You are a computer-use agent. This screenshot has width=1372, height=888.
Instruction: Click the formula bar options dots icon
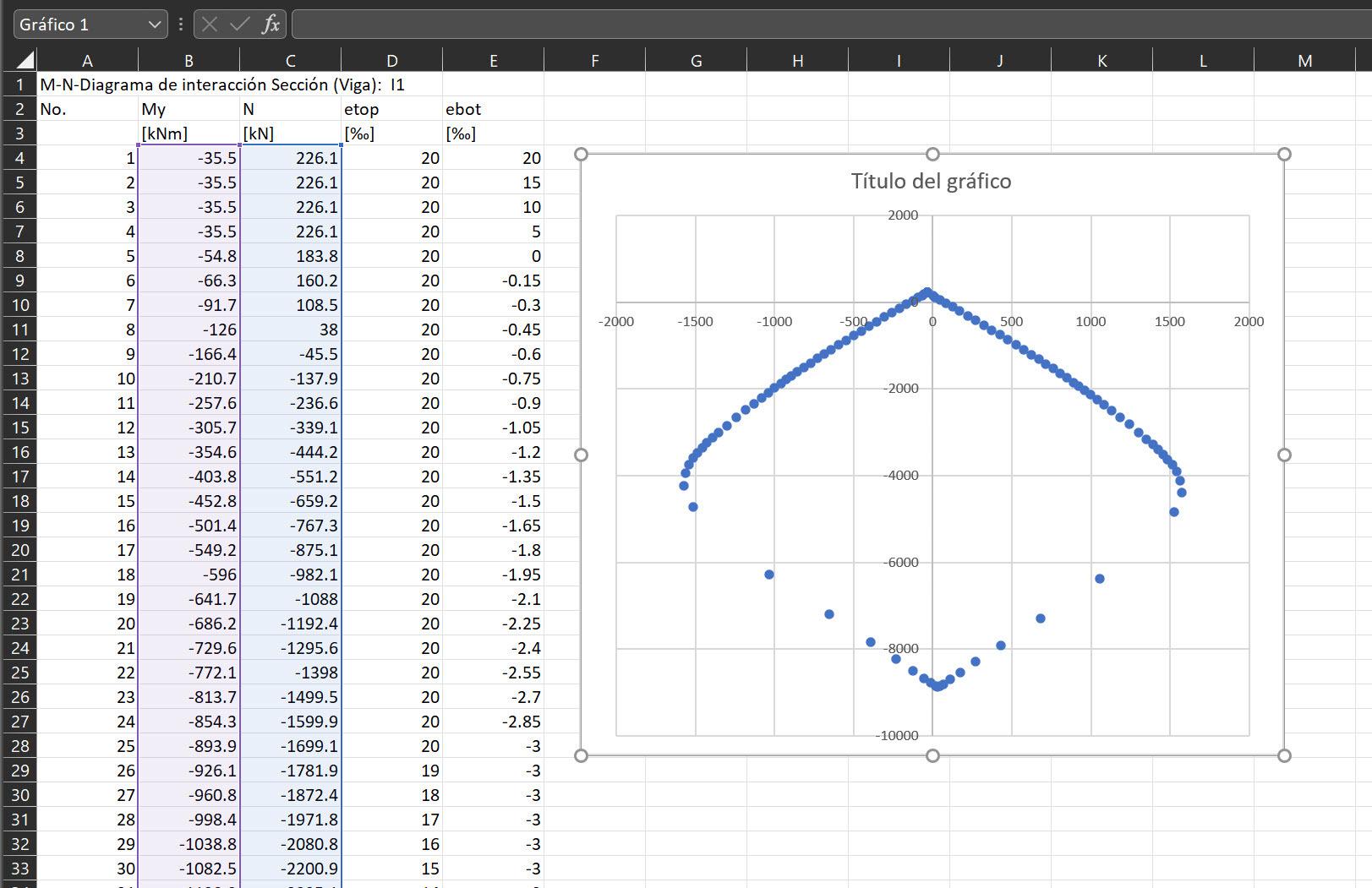pos(181,25)
